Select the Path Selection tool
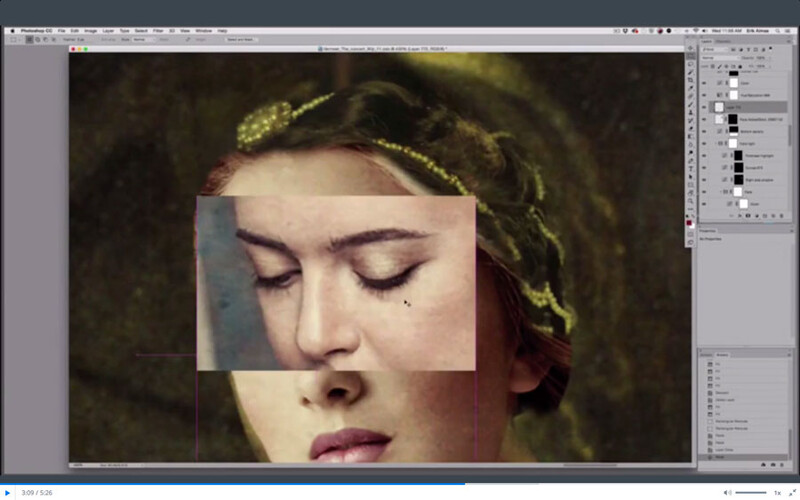The width and height of the screenshot is (800, 500). click(x=690, y=177)
